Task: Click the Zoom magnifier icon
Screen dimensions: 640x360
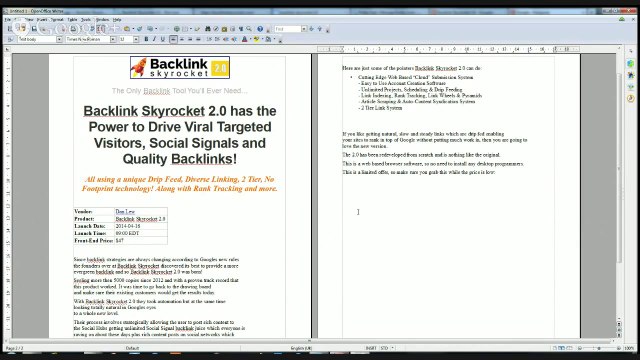Action: [x=249, y=29]
